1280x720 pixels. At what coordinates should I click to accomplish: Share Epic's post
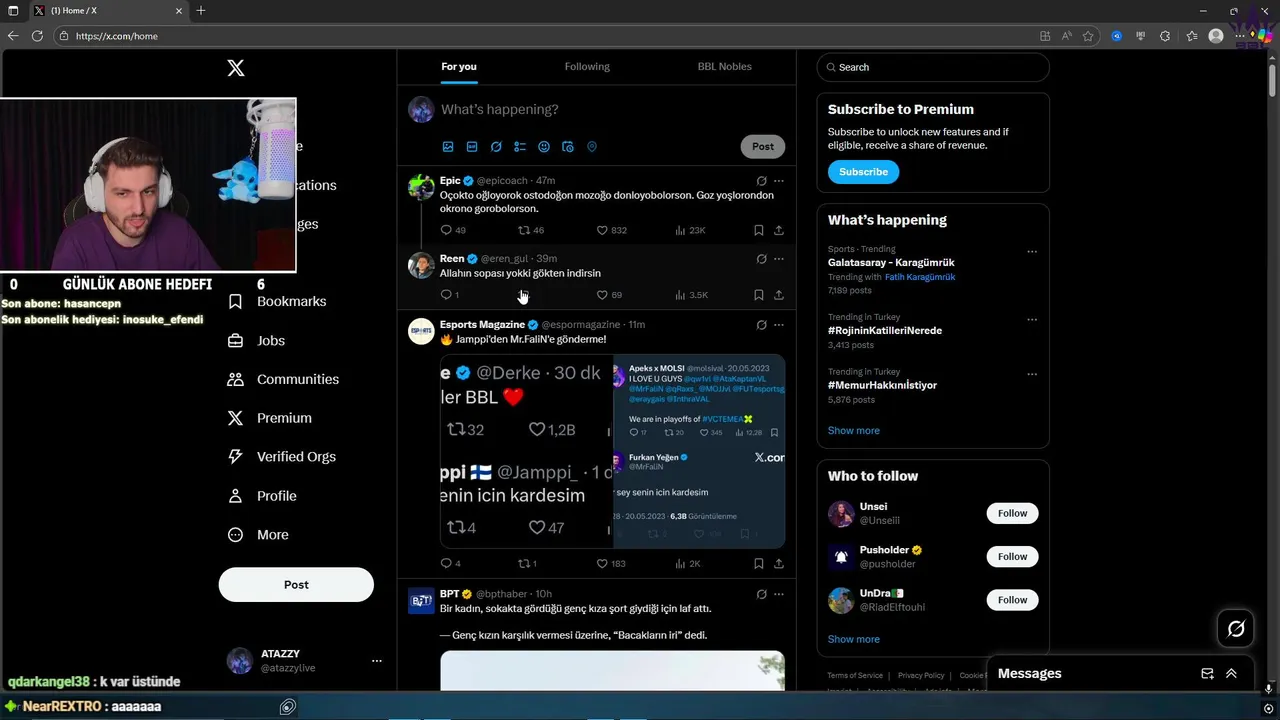coord(779,230)
